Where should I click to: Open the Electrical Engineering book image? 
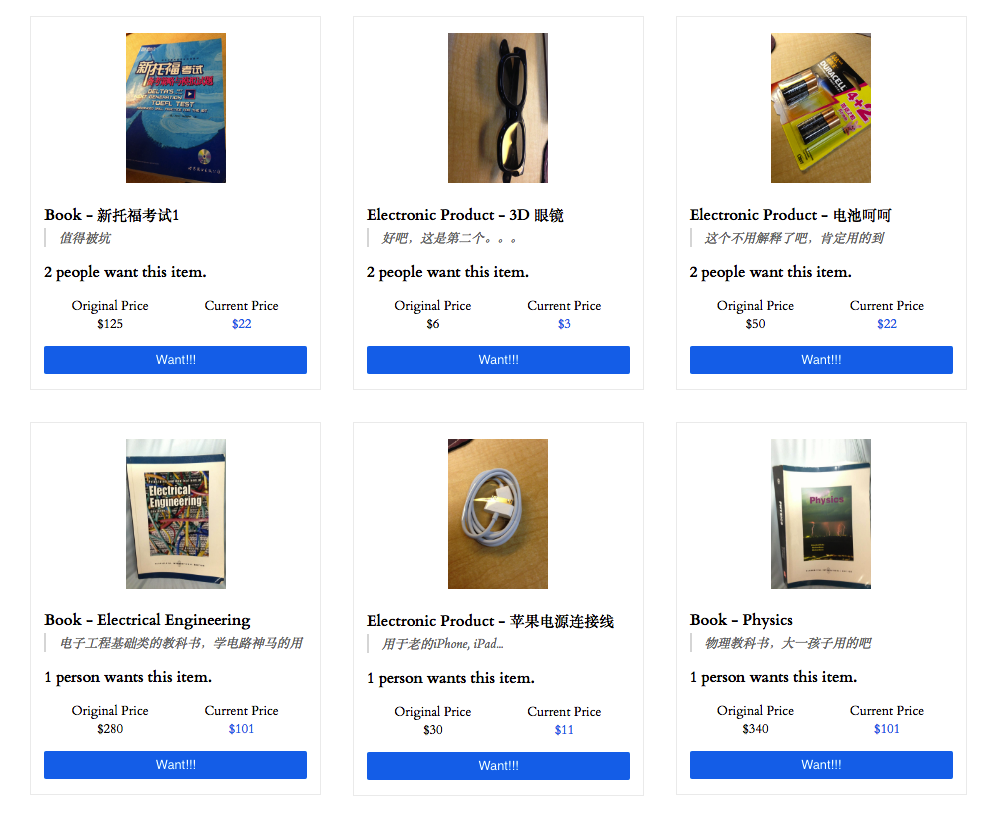click(x=176, y=513)
